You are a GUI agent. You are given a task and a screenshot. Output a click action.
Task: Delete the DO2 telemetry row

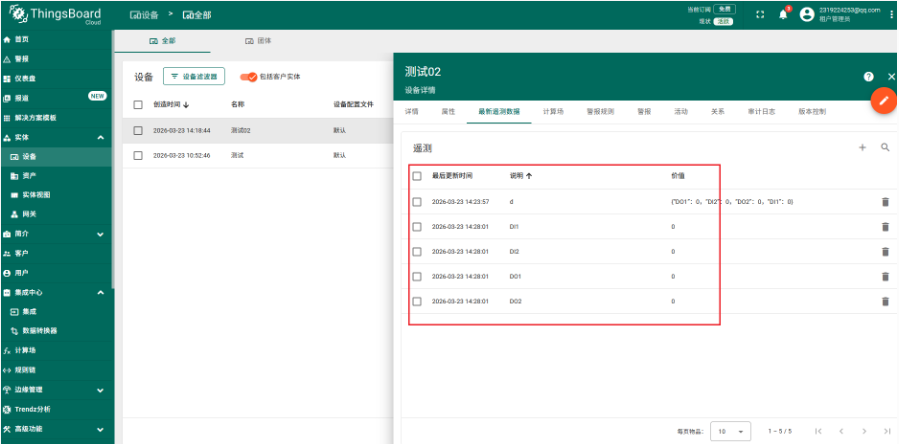(x=885, y=301)
